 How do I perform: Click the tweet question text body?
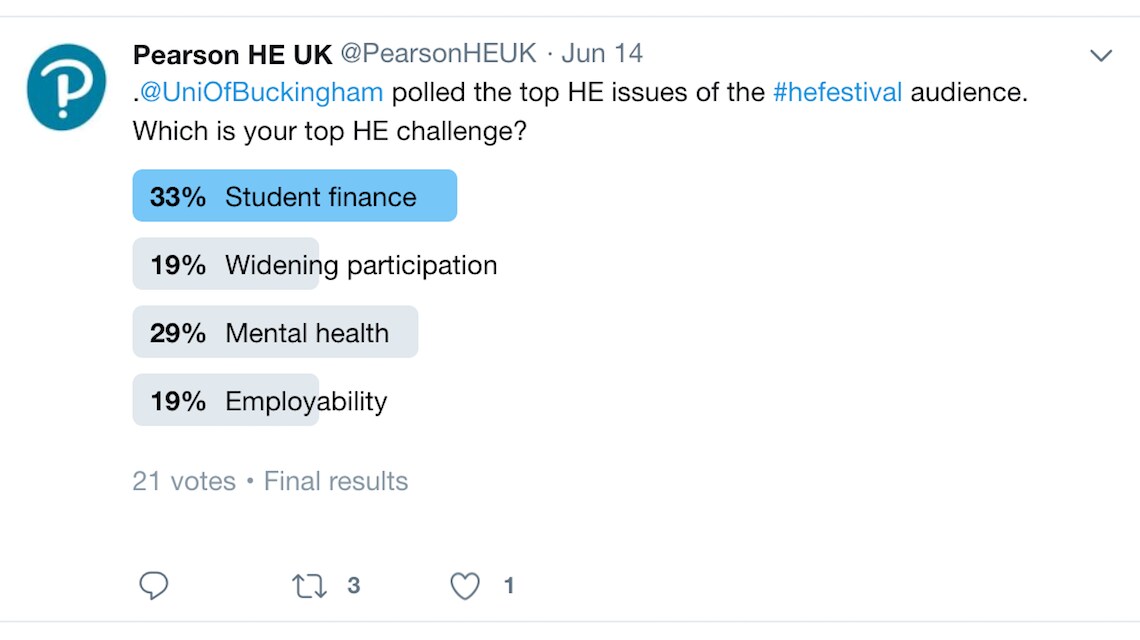click(330, 131)
